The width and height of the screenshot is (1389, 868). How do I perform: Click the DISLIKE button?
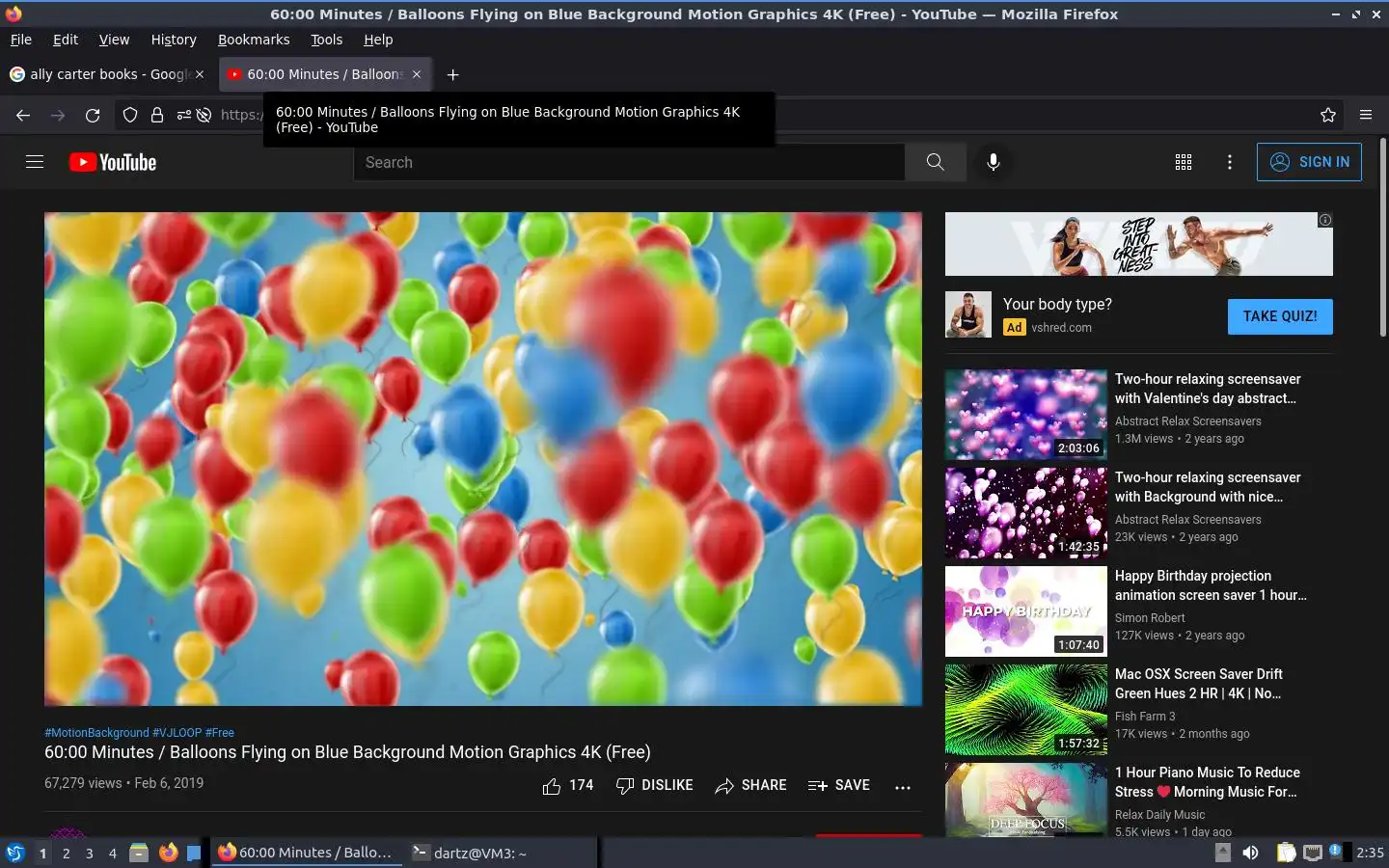[655, 786]
